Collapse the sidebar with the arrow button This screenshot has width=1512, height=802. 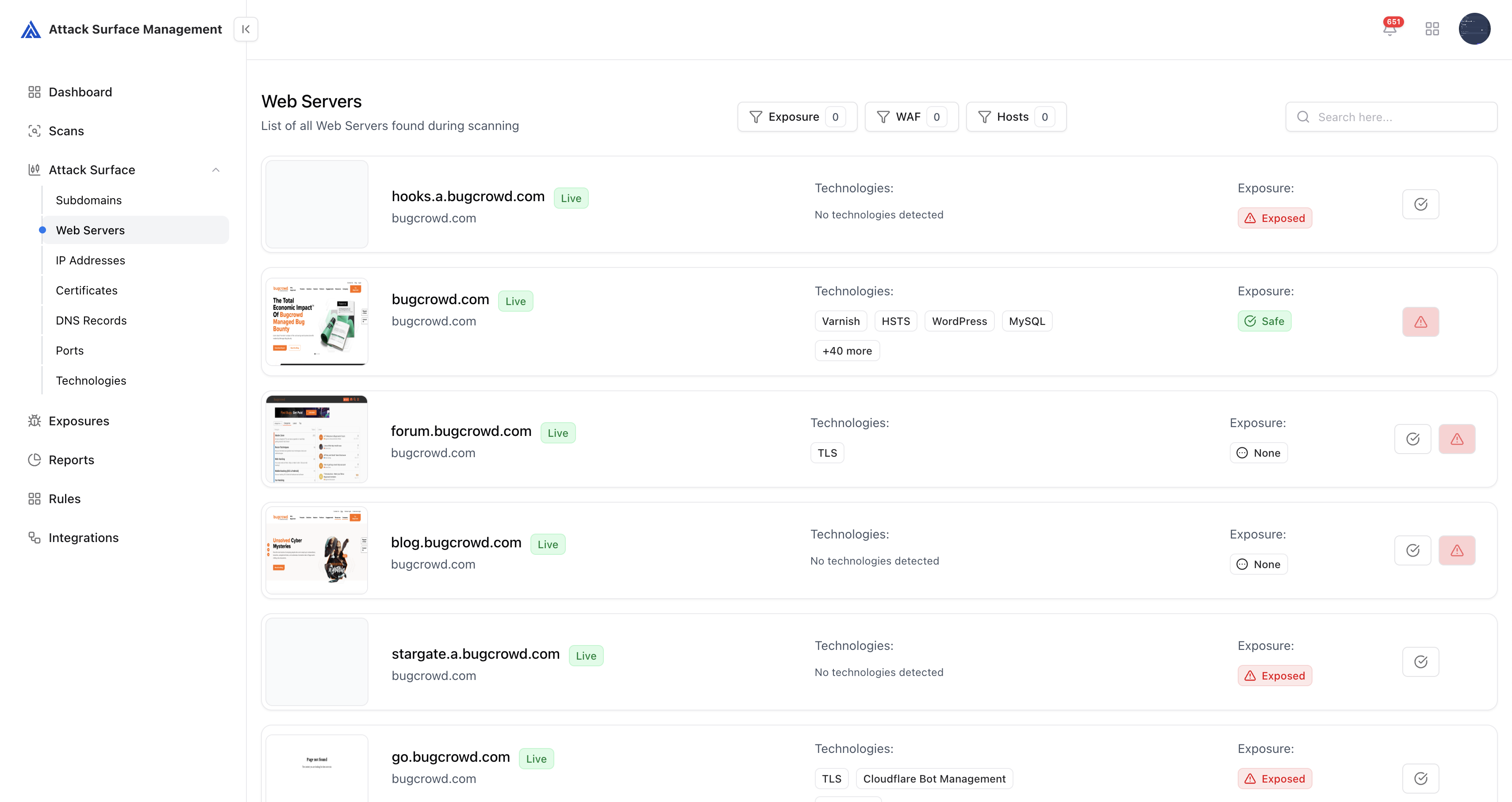point(246,29)
